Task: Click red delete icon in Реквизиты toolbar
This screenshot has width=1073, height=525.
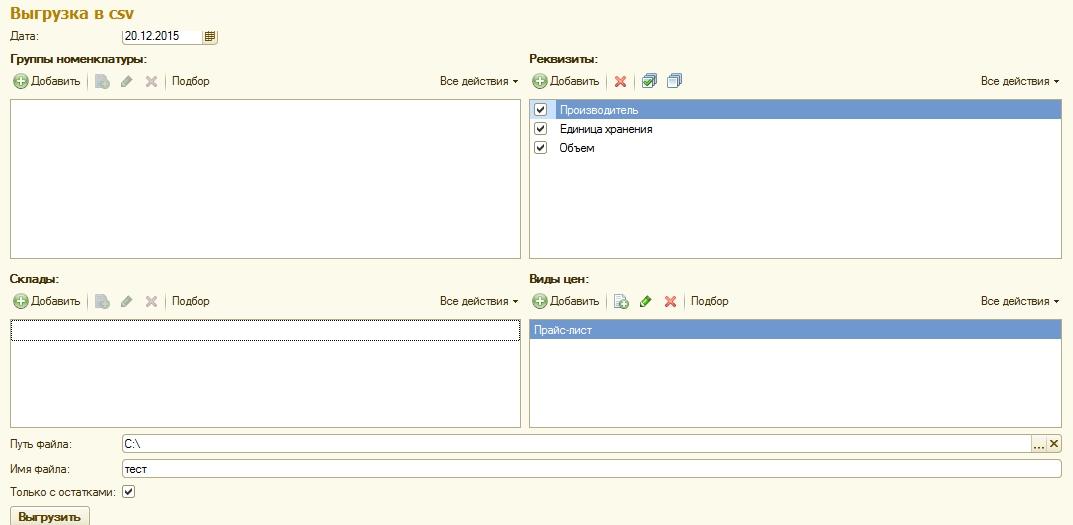Action: (621, 81)
